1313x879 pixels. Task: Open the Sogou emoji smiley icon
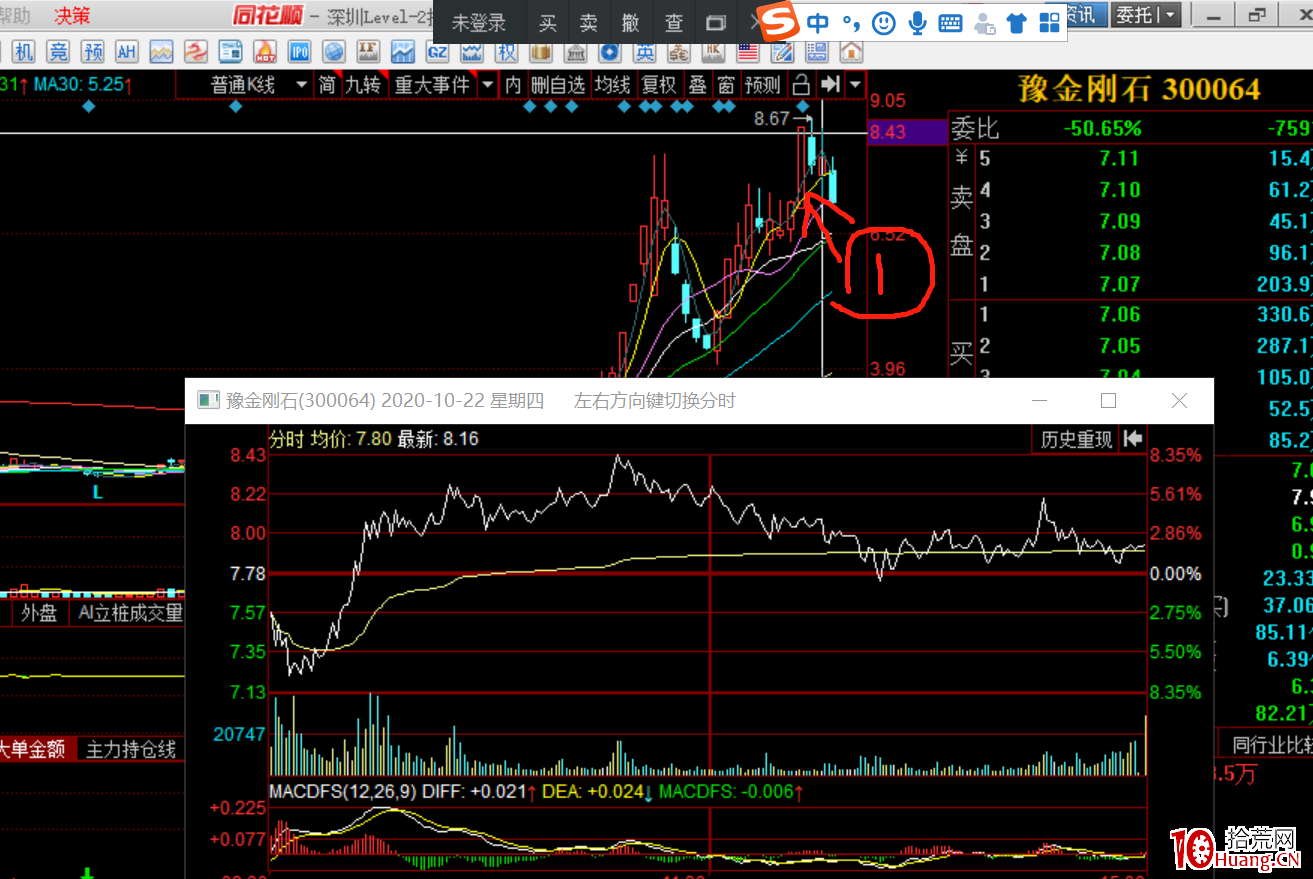coord(883,22)
